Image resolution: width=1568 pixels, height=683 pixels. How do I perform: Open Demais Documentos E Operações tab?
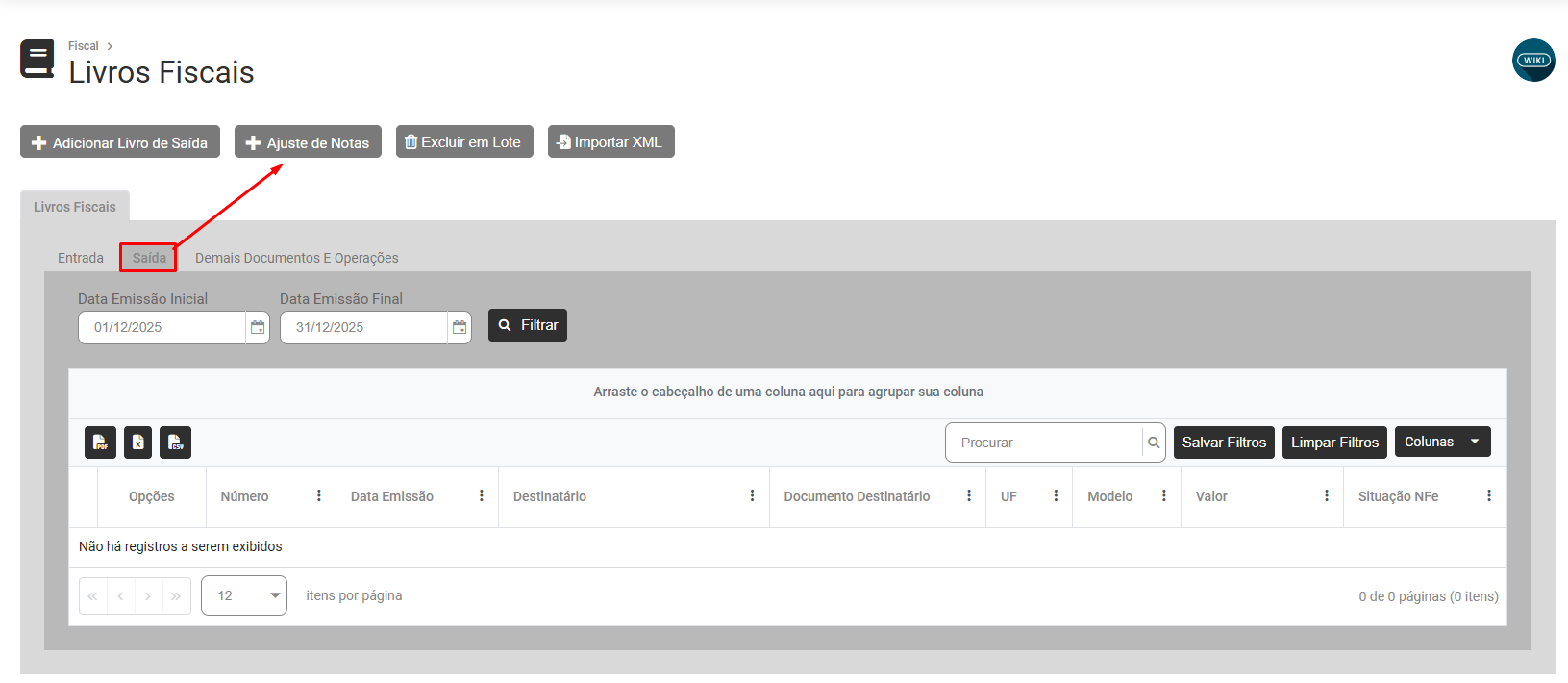tap(296, 258)
